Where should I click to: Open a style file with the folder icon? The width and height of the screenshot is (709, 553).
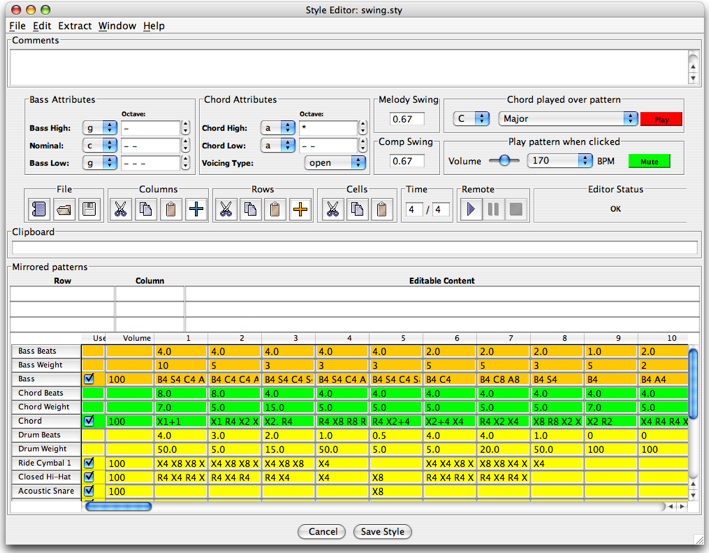pos(65,209)
